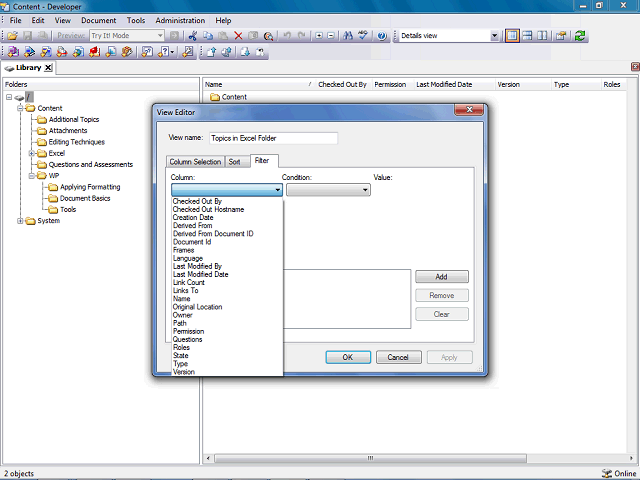Click the new package box icon
The width and height of the screenshot is (640, 480).
tap(127, 52)
